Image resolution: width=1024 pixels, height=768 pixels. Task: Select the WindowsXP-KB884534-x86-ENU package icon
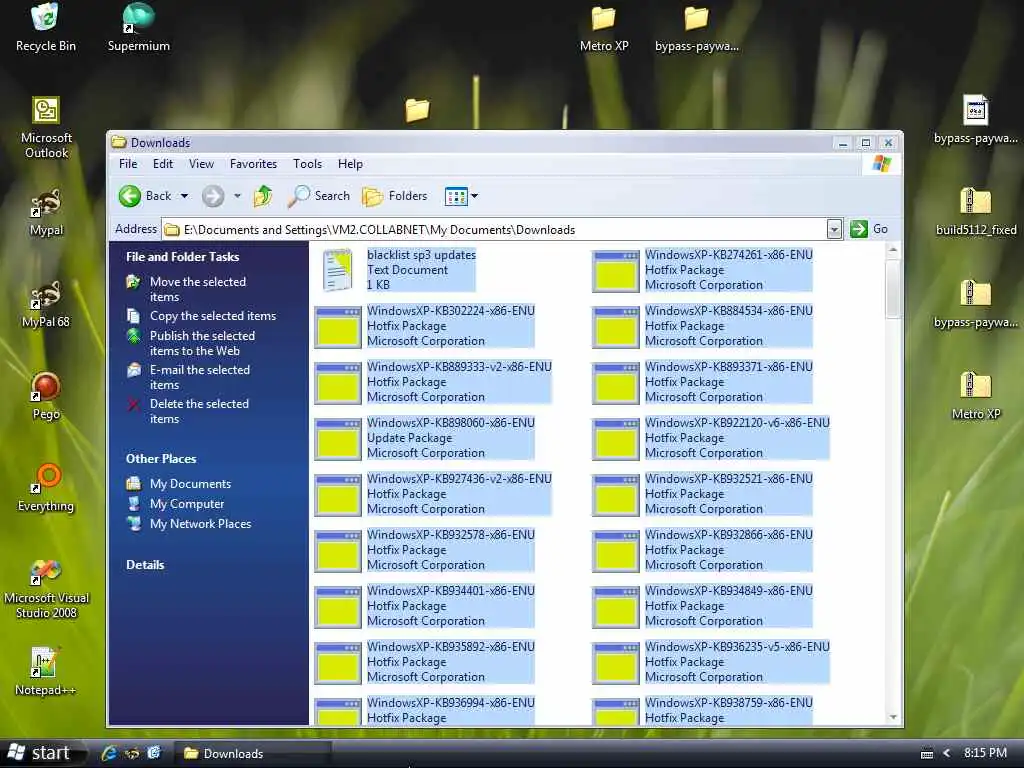click(x=615, y=328)
